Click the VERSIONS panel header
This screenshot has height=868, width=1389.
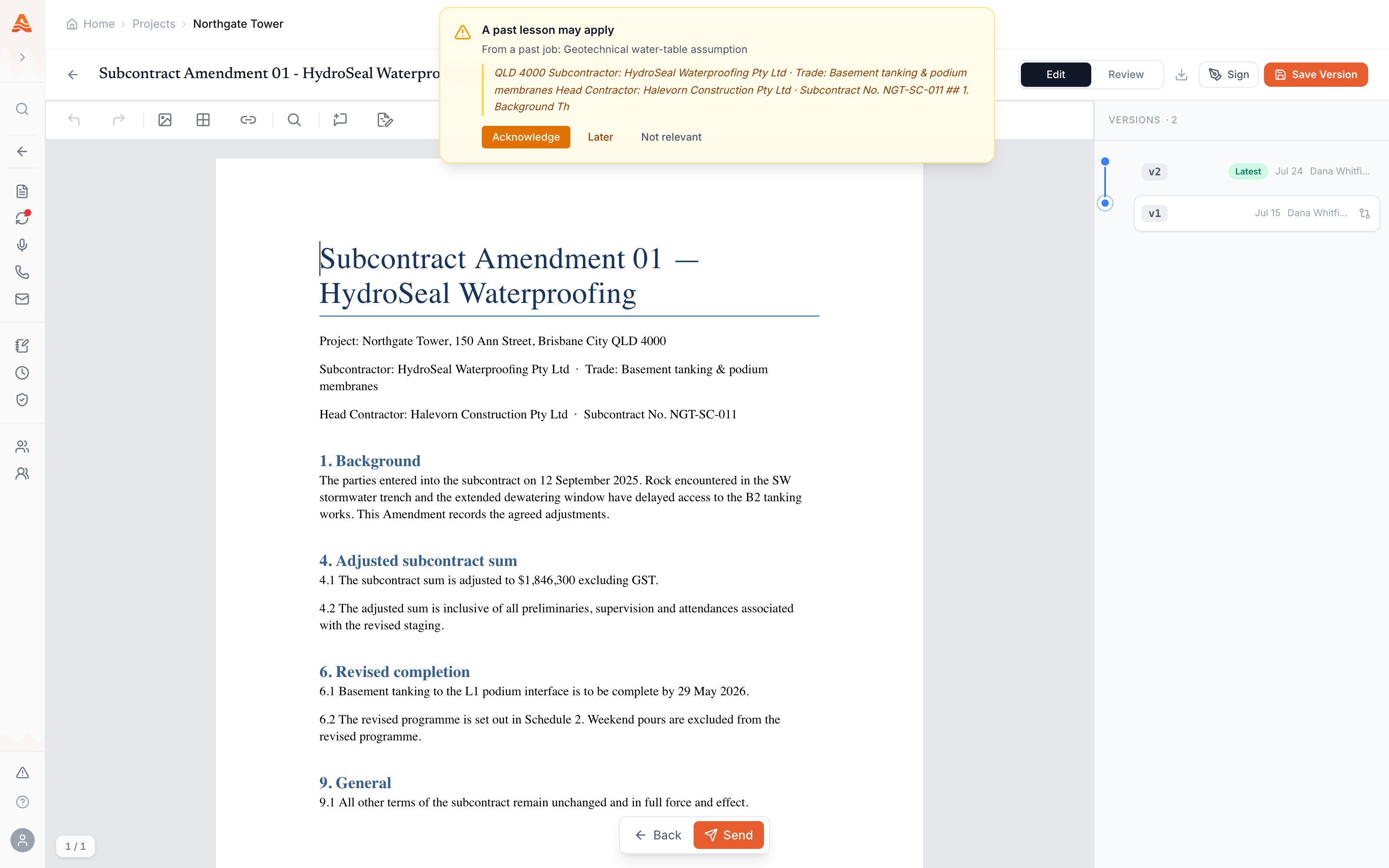[1142, 120]
